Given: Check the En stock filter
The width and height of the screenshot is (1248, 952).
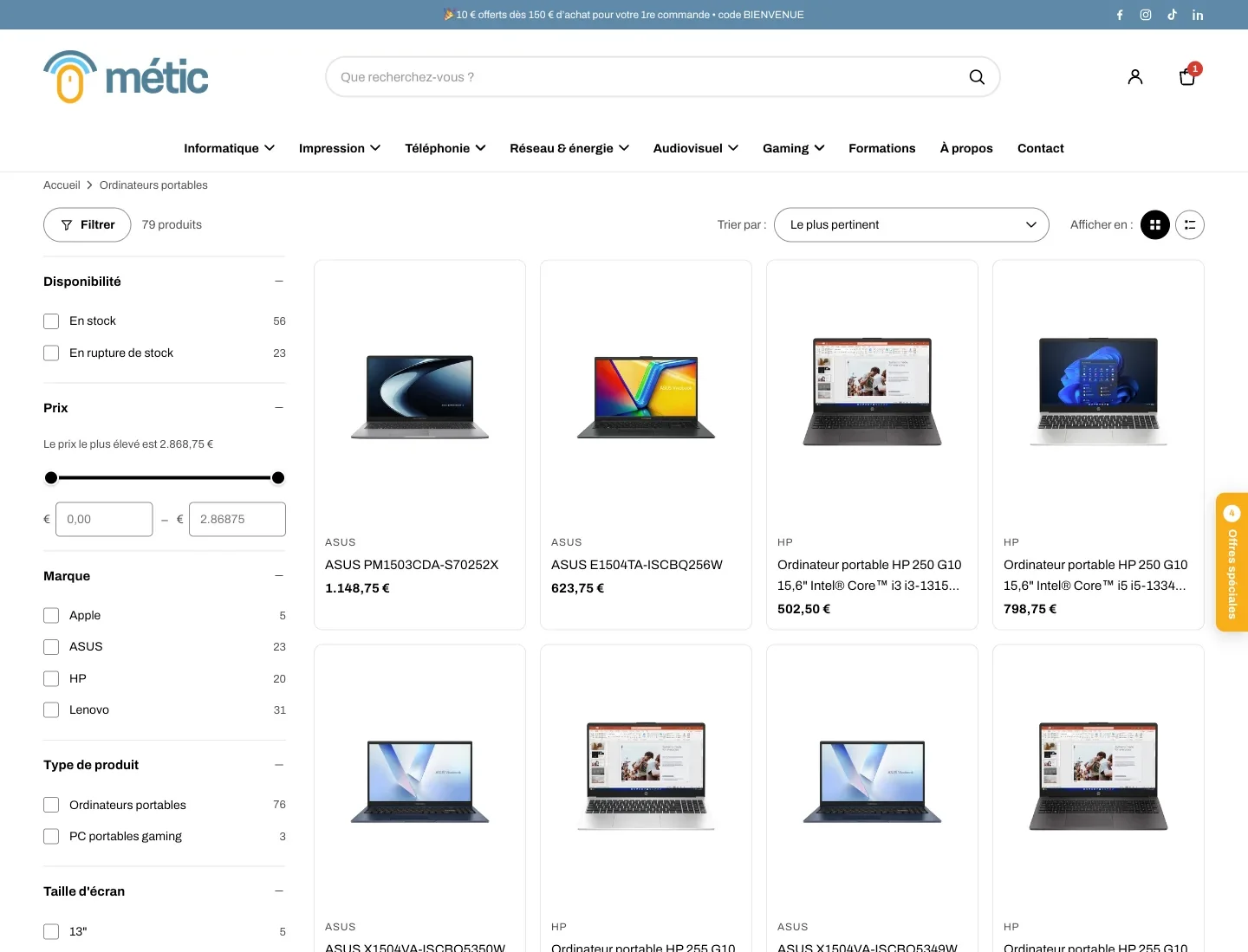Looking at the screenshot, I should (51, 321).
